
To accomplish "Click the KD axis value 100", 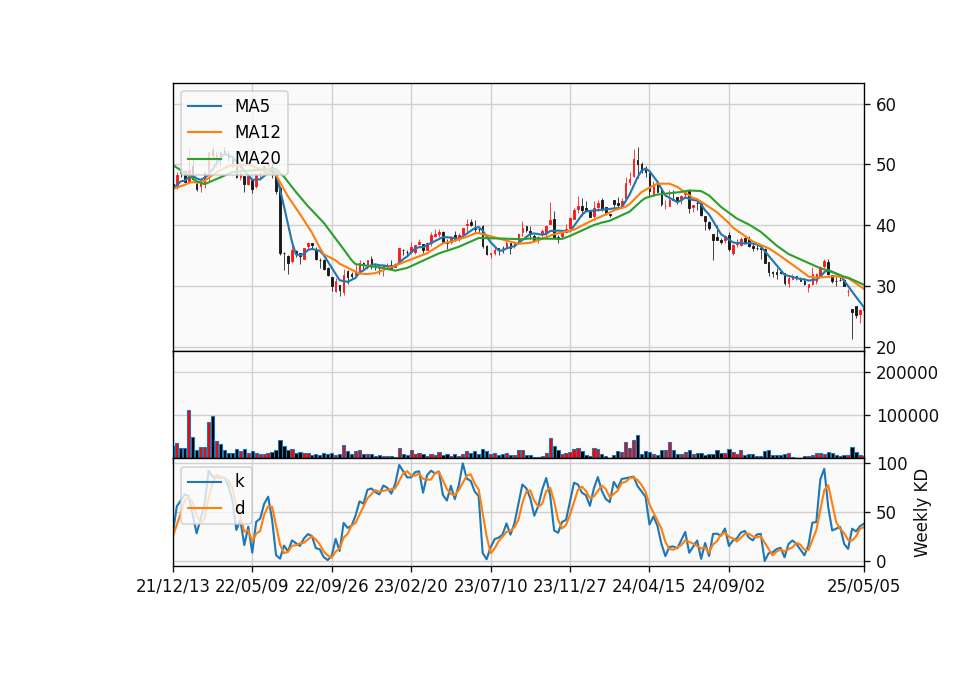I will point(892,464).
